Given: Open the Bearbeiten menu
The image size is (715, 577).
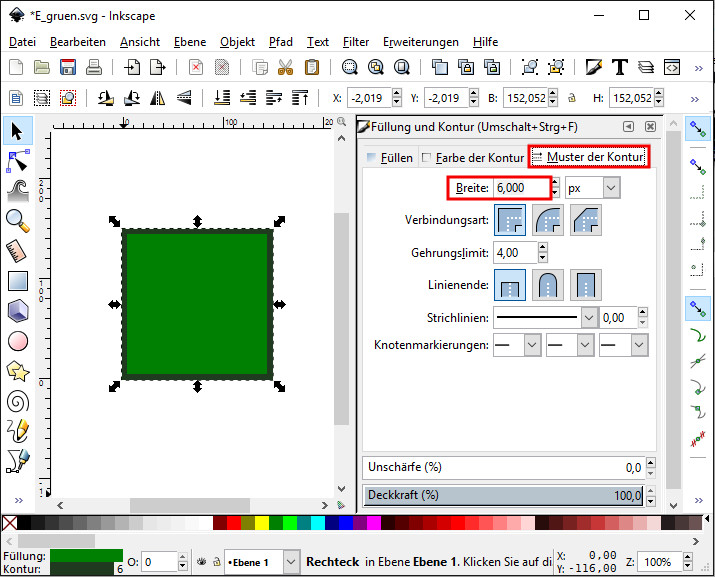Looking at the screenshot, I should point(78,42).
